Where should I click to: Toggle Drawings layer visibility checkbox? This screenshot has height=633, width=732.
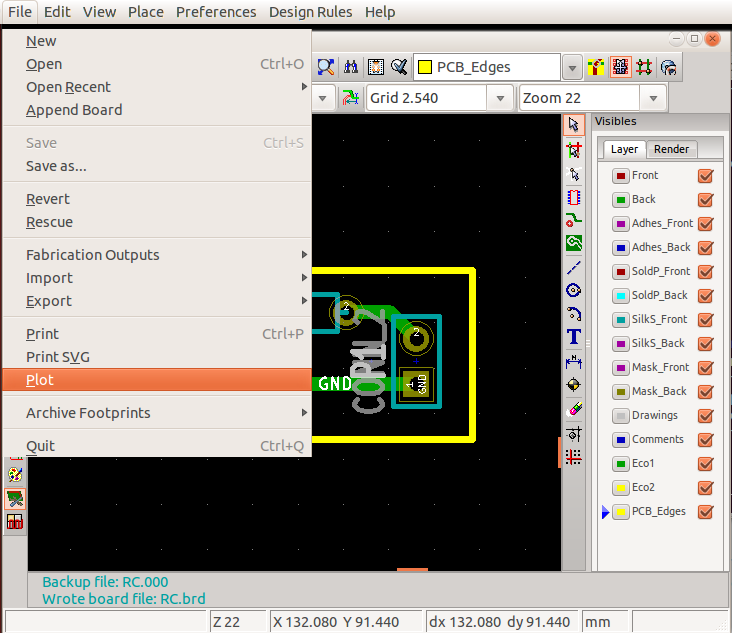705,416
